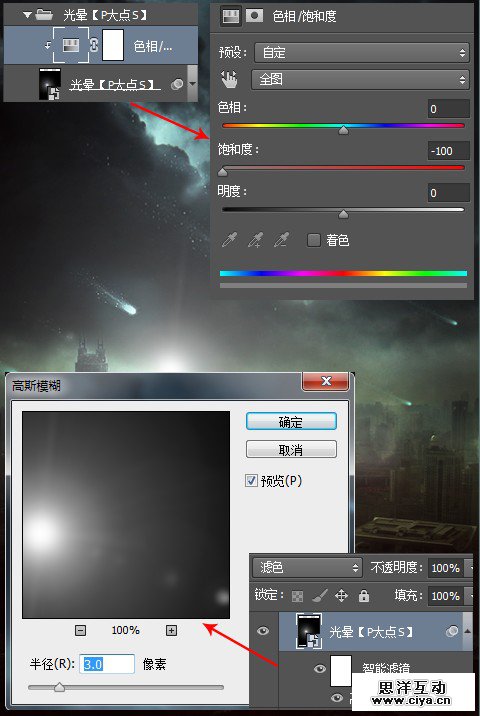Open the 全图 channel range dropdown
The image size is (480, 716).
(360, 79)
